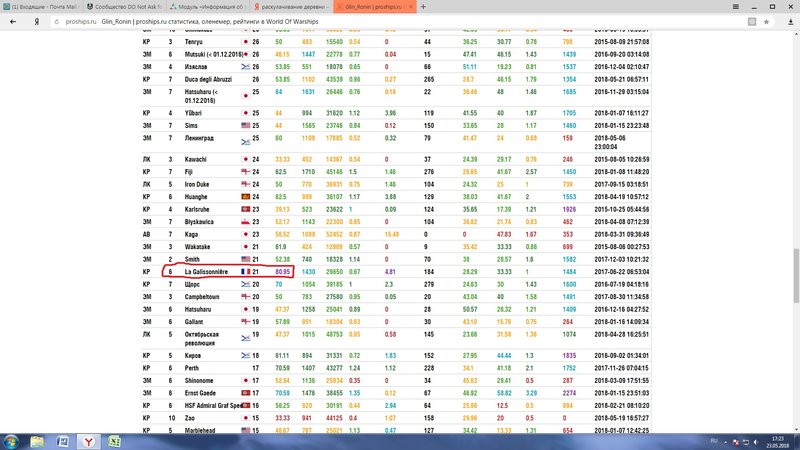The height and width of the screenshot is (450, 800).
Task: Open the Windows Start menu
Action: point(12,440)
